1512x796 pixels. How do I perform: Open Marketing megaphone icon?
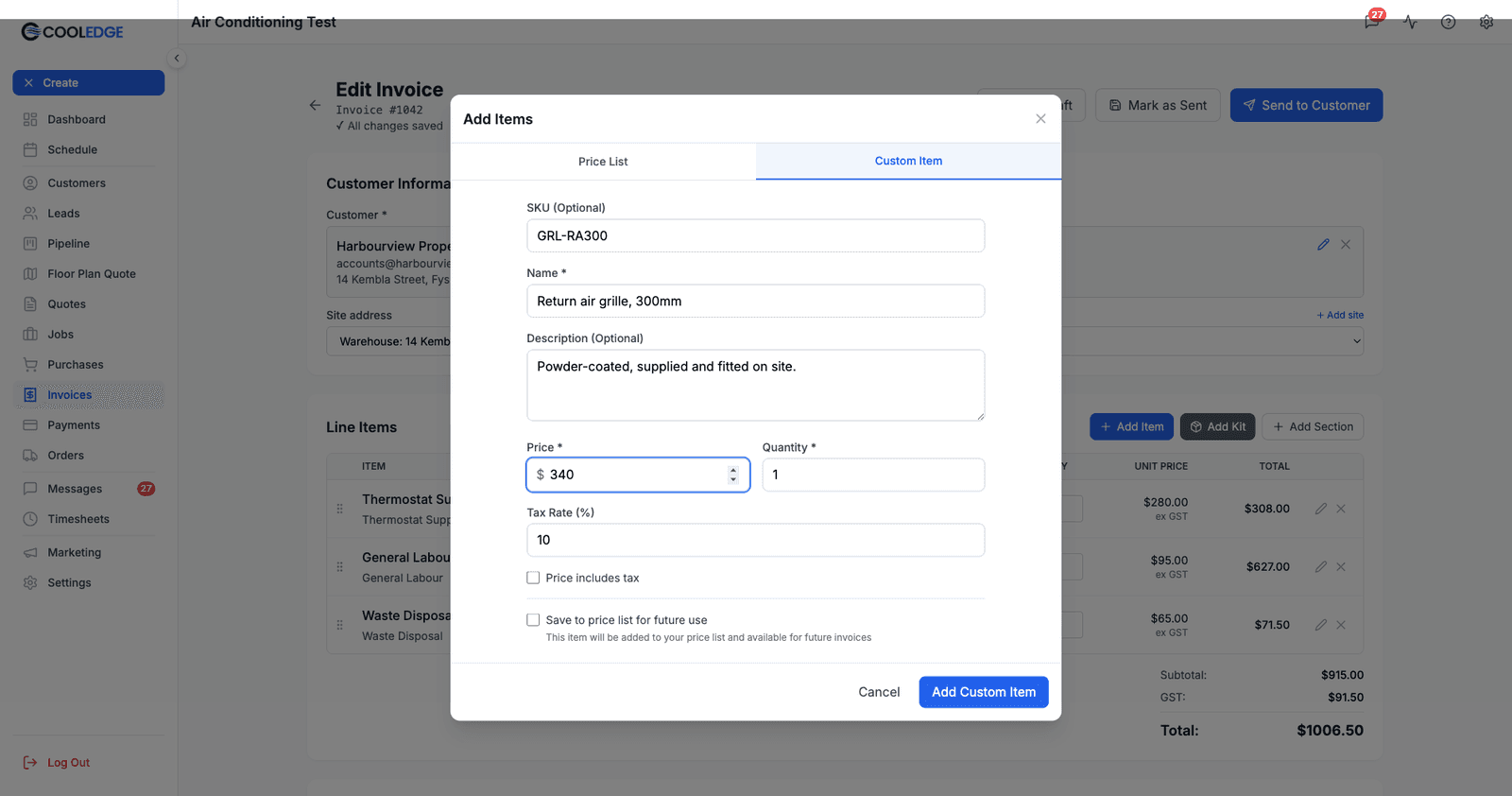point(30,552)
